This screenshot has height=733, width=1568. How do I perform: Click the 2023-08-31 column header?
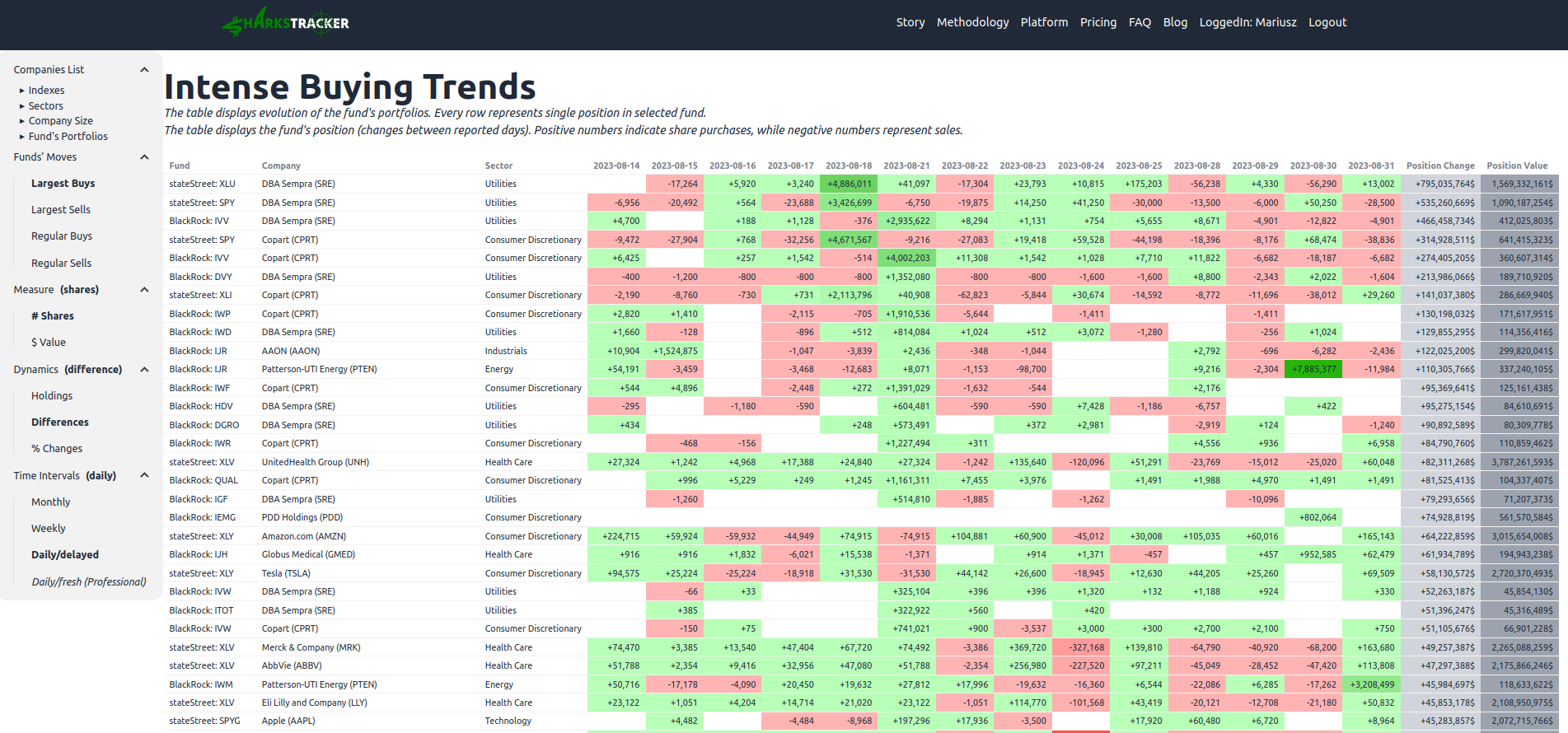[x=1371, y=166]
